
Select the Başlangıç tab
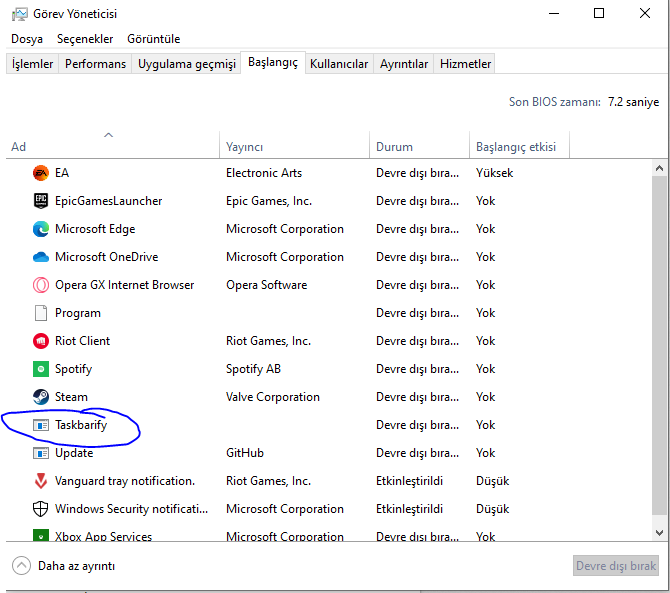click(x=273, y=62)
